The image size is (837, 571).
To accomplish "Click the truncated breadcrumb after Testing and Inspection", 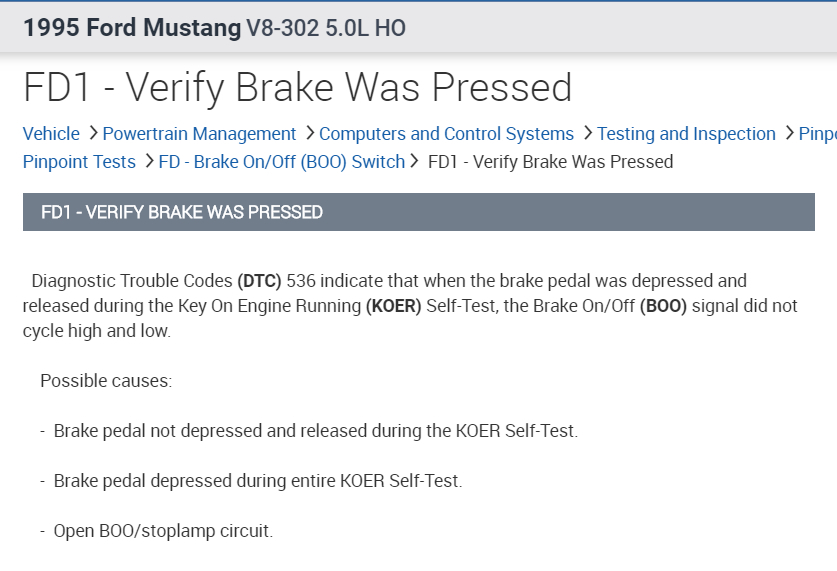I will [x=817, y=134].
